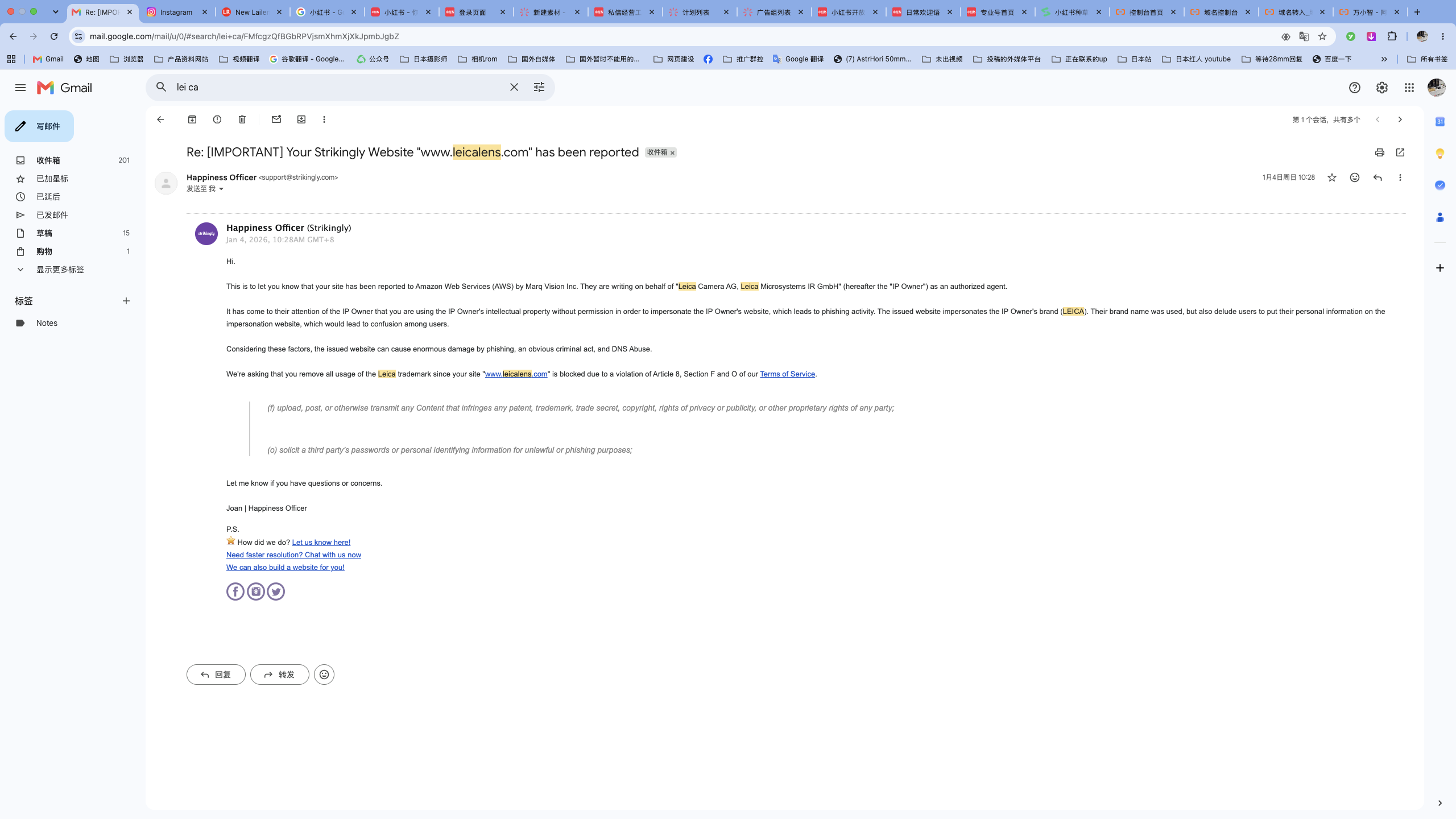Compose a new email (写邮件)
The height and width of the screenshot is (819, 1456).
pyautogui.click(x=39, y=126)
